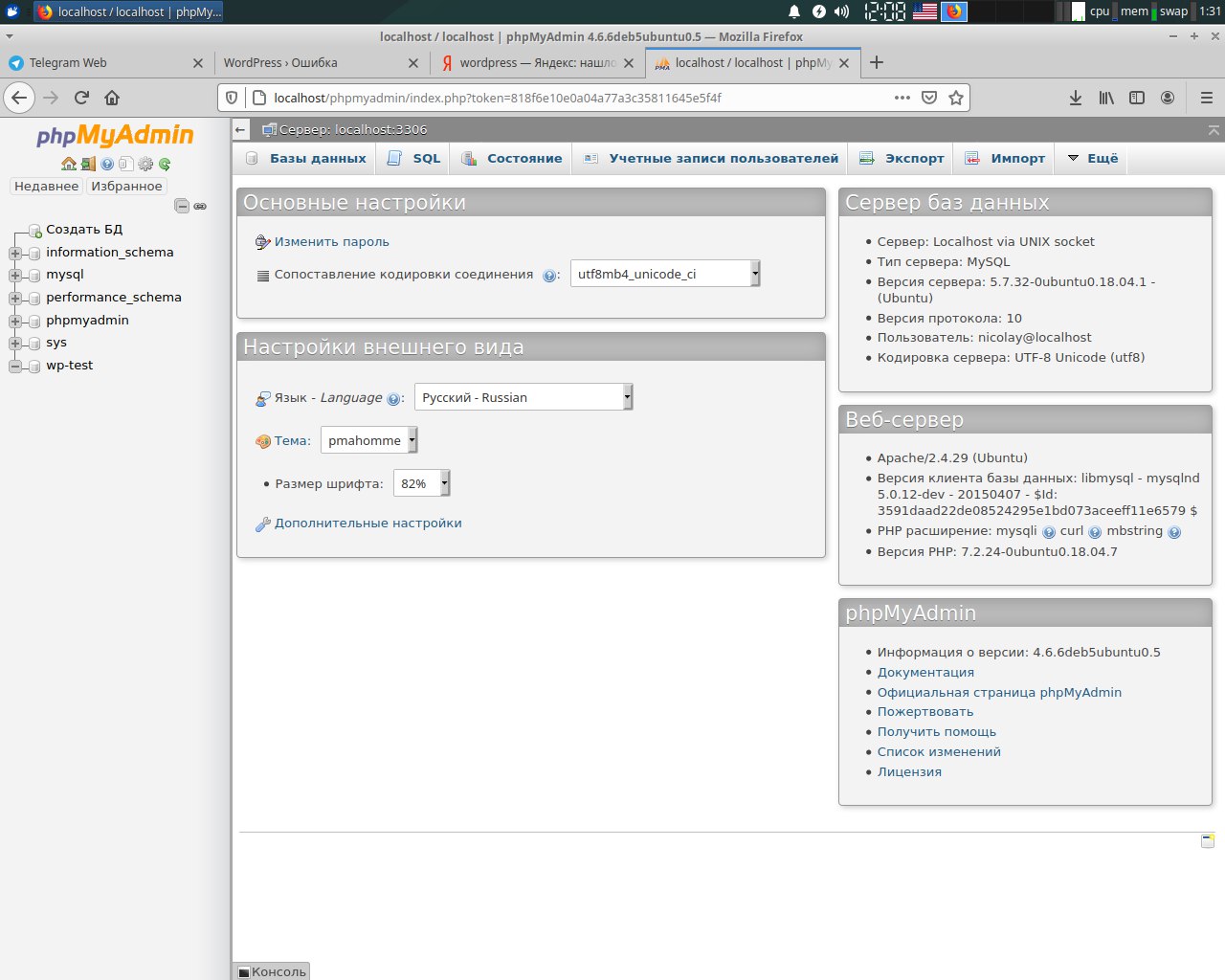Open navigation panel settings gear icon
The height and width of the screenshot is (980, 1225).
pos(145,164)
